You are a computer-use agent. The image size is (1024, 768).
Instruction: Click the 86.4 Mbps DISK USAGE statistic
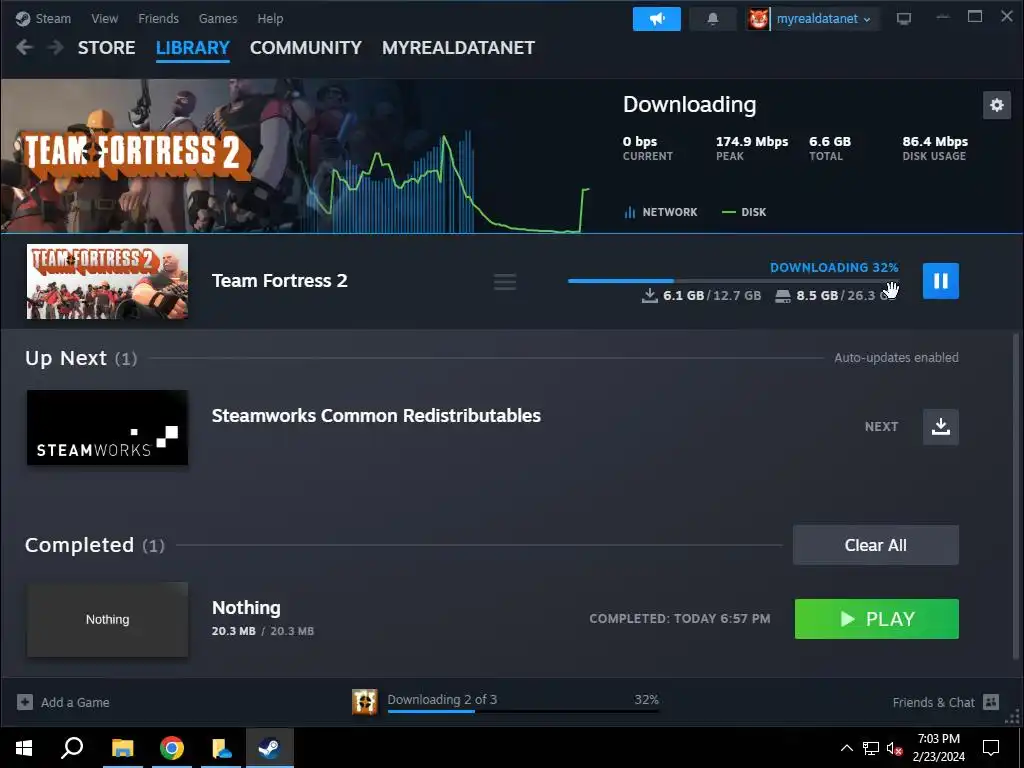935,148
